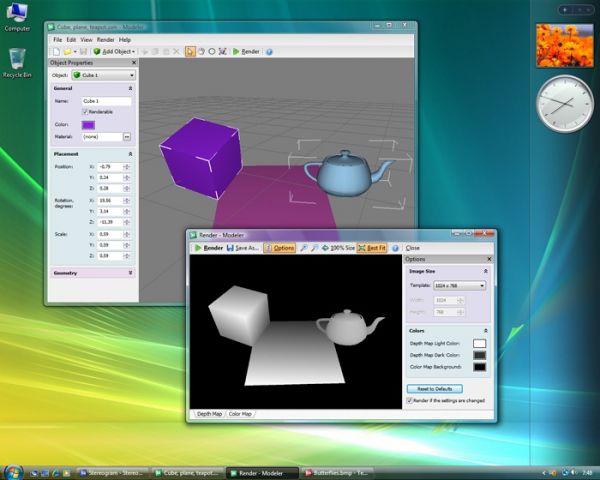The width and height of the screenshot is (600, 480).
Task: Open the Object dropdown showing Cube 1
Action: tap(101, 75)
